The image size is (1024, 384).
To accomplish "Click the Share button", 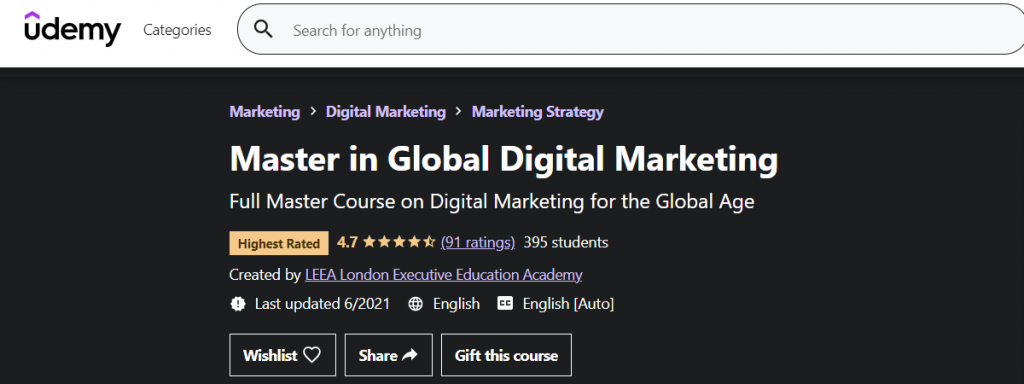I will 388,355.
